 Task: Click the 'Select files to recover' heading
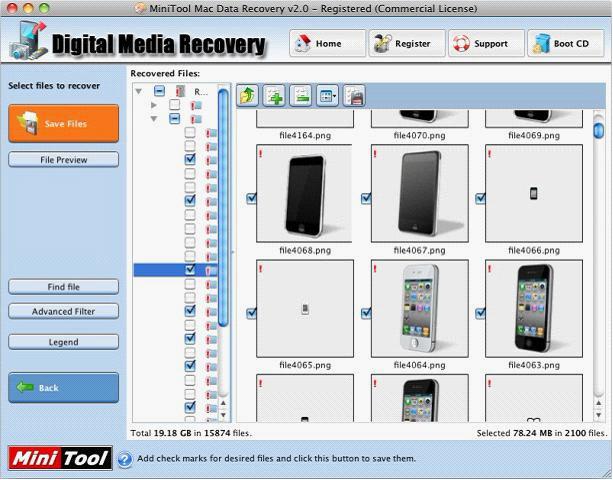tap(54, 86)
